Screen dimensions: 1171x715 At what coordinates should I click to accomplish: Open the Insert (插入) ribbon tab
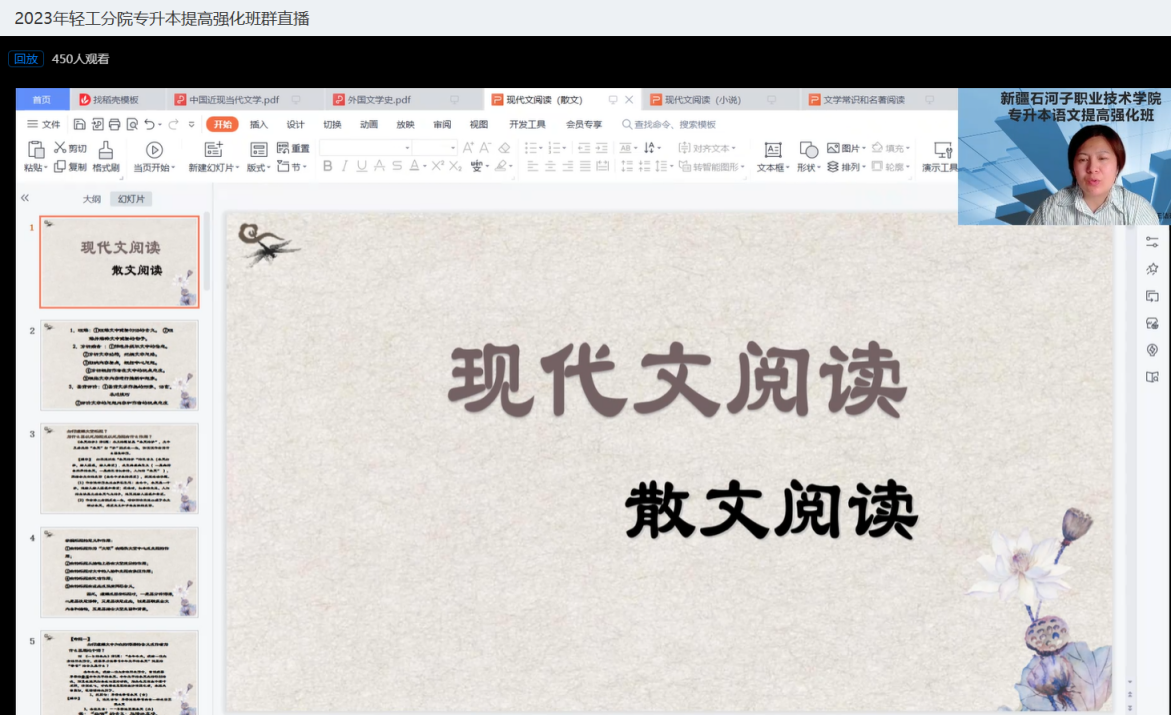(259, 124)
